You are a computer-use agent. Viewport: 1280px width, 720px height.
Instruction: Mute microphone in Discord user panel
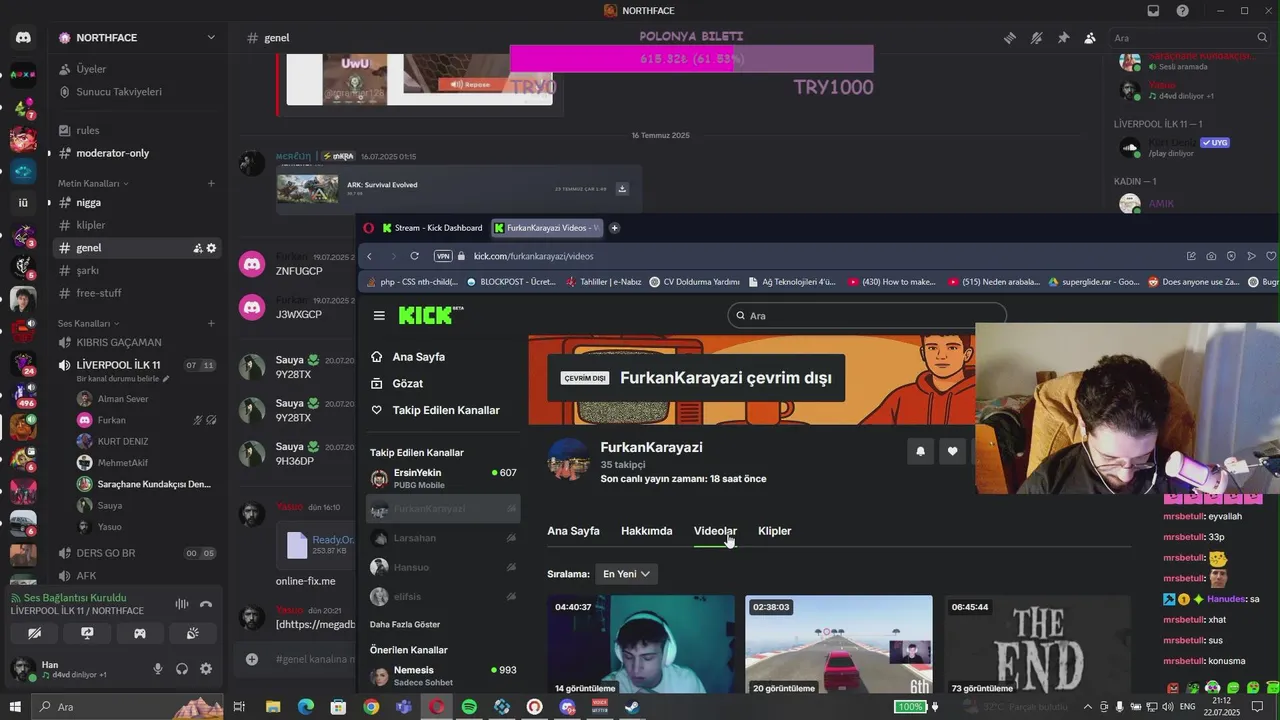pos(158,669)
